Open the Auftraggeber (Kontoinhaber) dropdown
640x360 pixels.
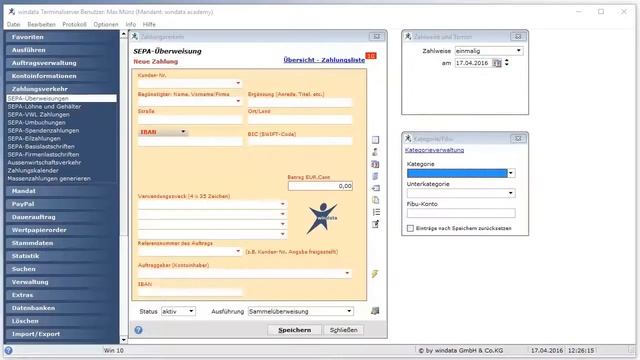(347, 273)
